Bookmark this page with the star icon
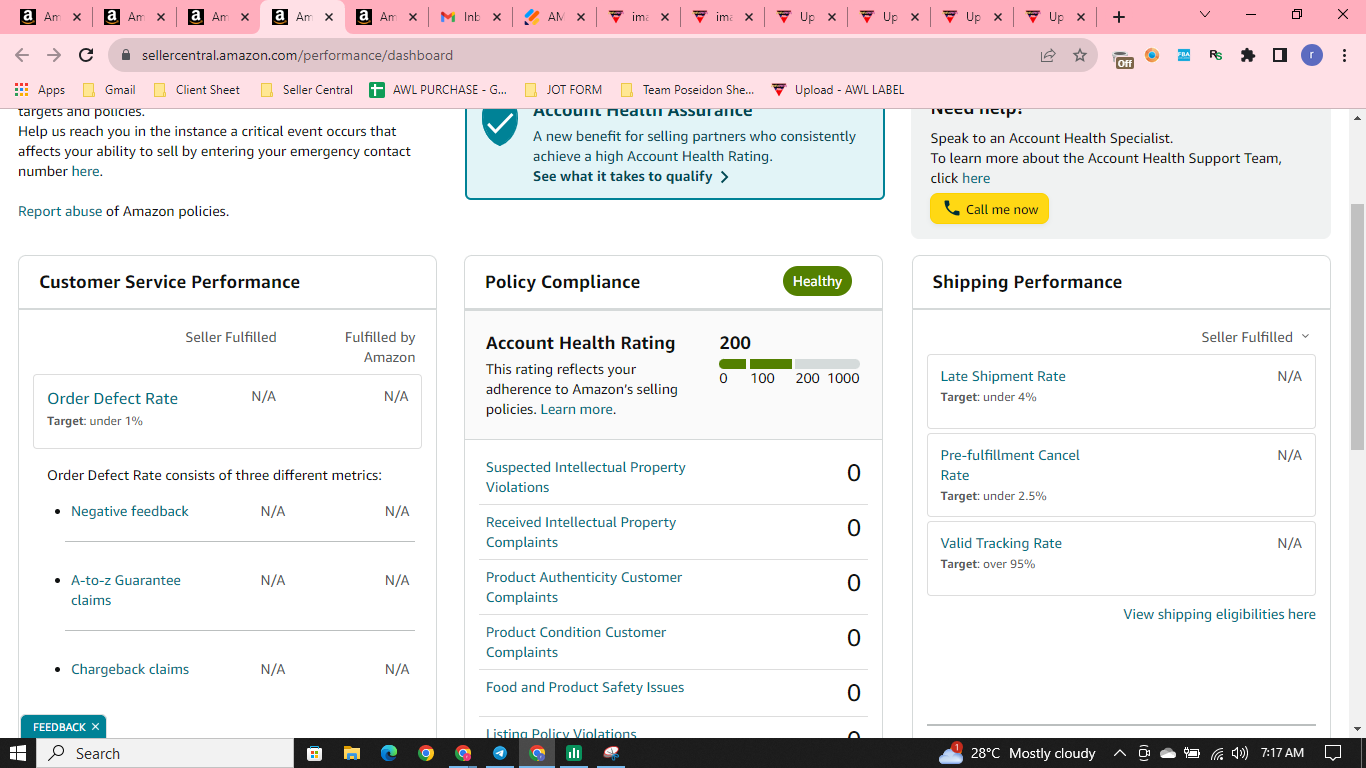Viewport: 1366px width, 768px height. [x=1080, y=56]
